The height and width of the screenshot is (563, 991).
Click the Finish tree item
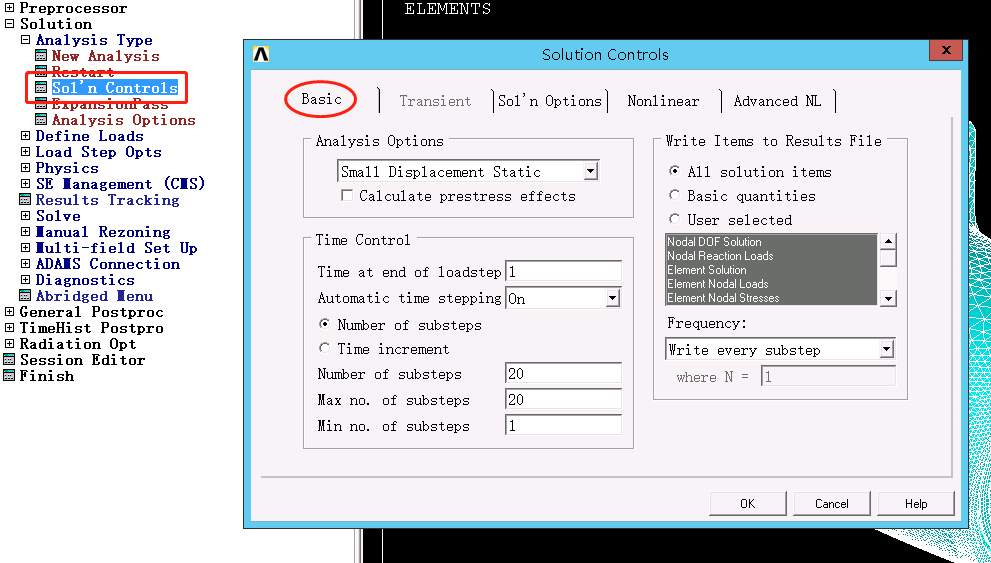tap(47, 375)
